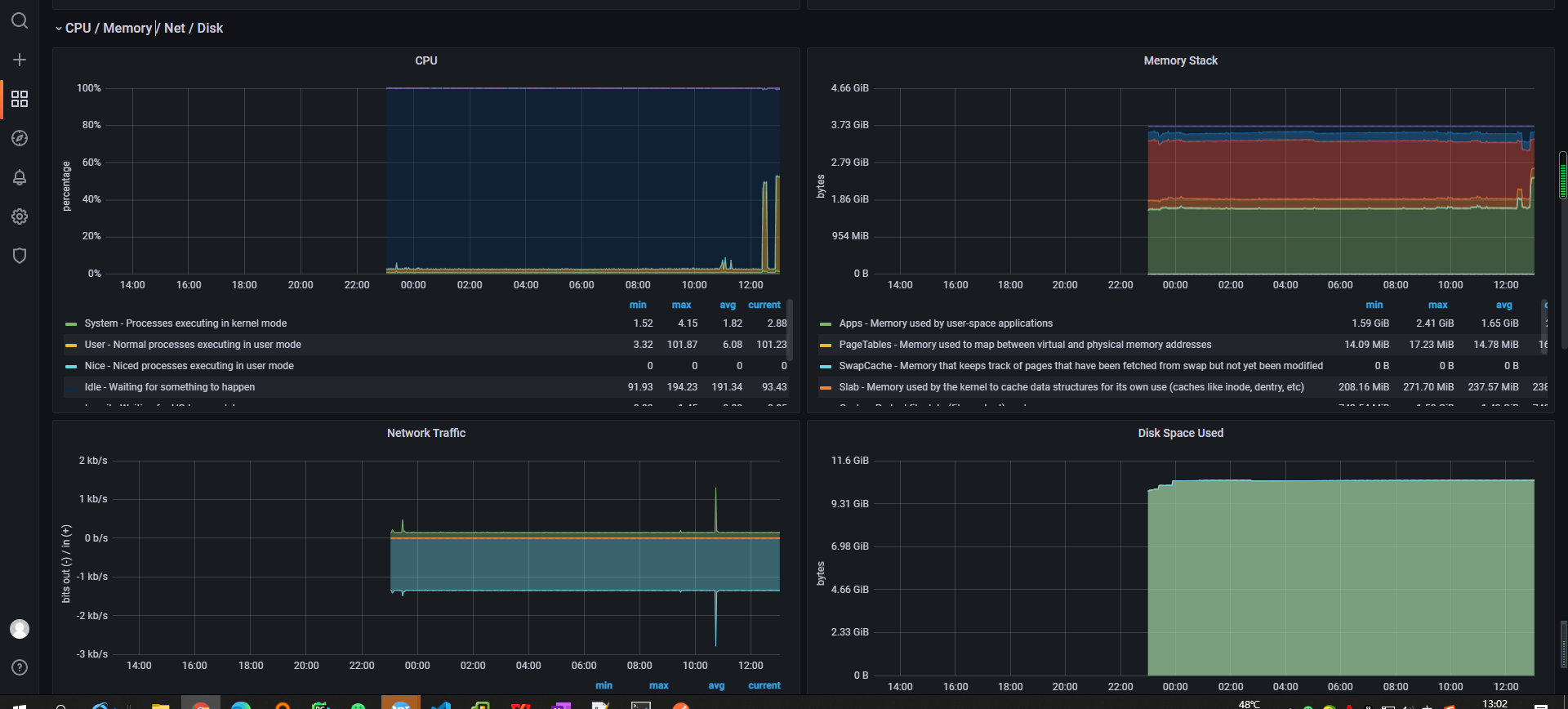Sort Network Traffic legend by min

coord(604,685)
